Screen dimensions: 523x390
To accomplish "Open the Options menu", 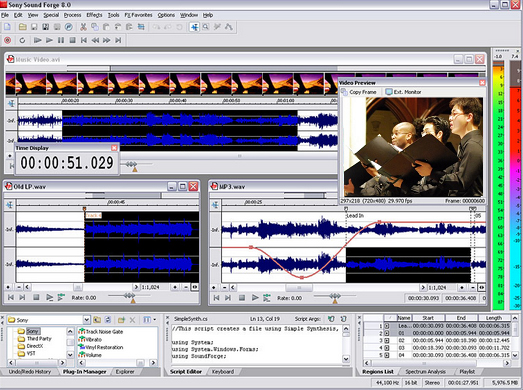I will (166, 15).
